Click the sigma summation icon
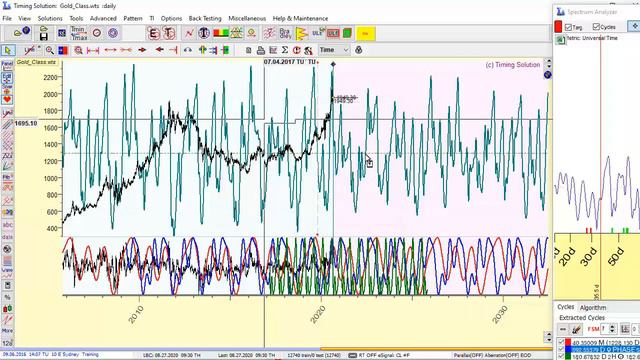Screen dimensions: 640x360 (284, 50)
